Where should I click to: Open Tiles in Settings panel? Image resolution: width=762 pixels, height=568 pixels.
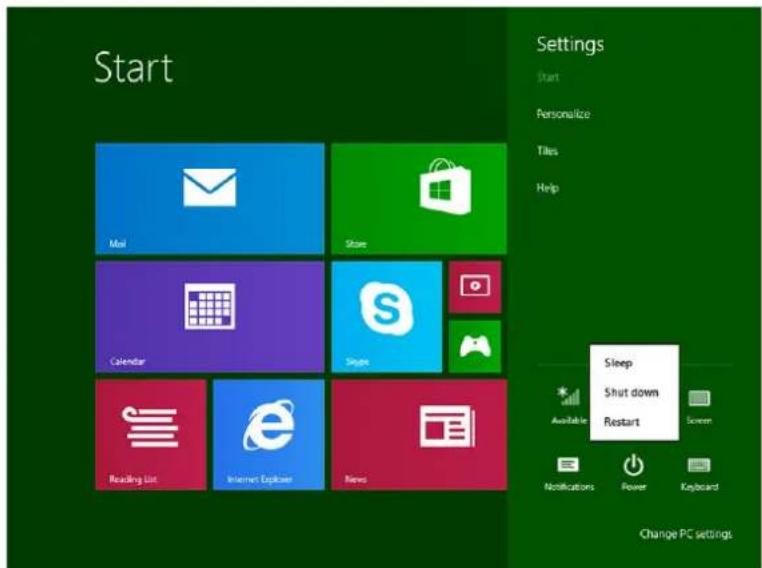[547, 151]
